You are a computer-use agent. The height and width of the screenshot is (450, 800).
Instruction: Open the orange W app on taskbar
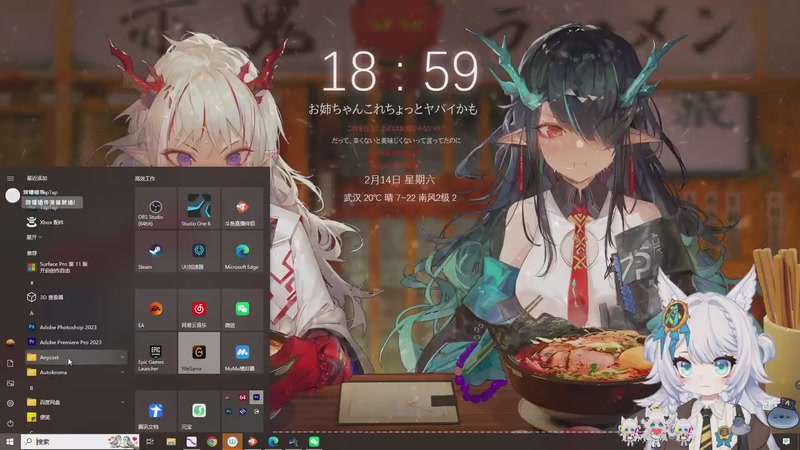(232, 441)
